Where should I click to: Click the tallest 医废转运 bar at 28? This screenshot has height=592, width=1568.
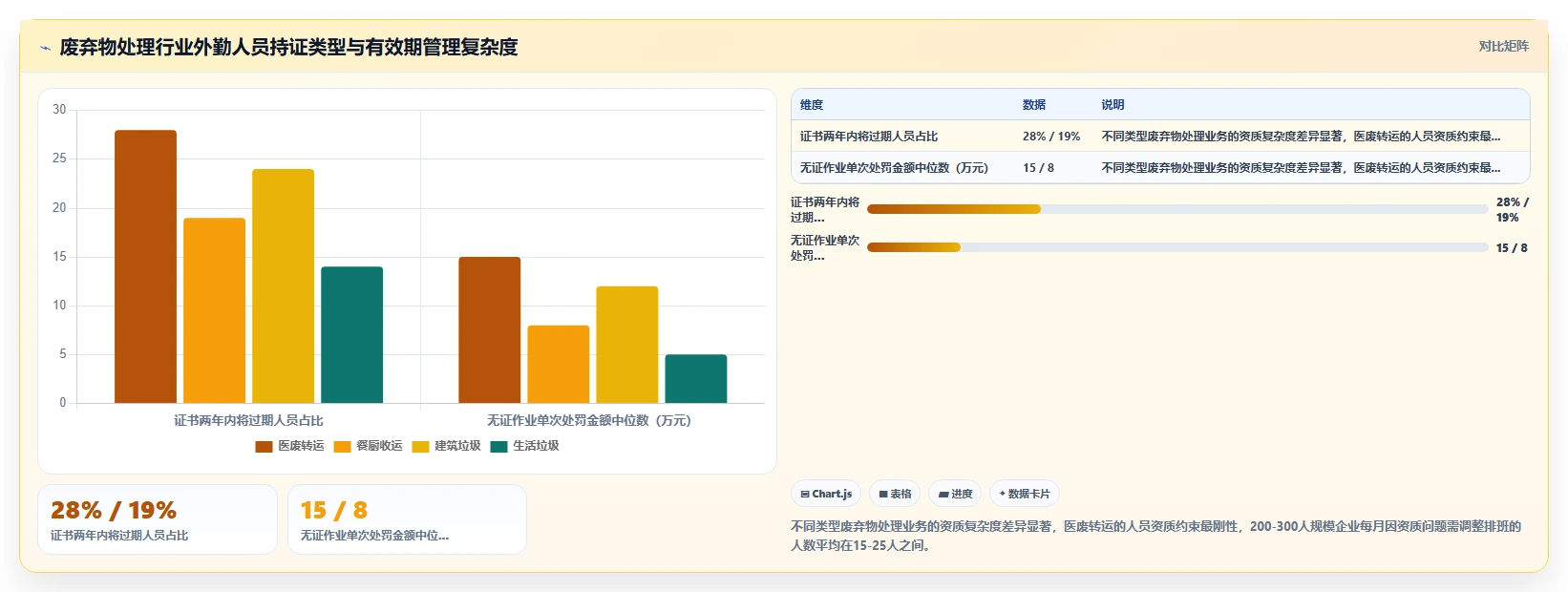tap(145, 266)
